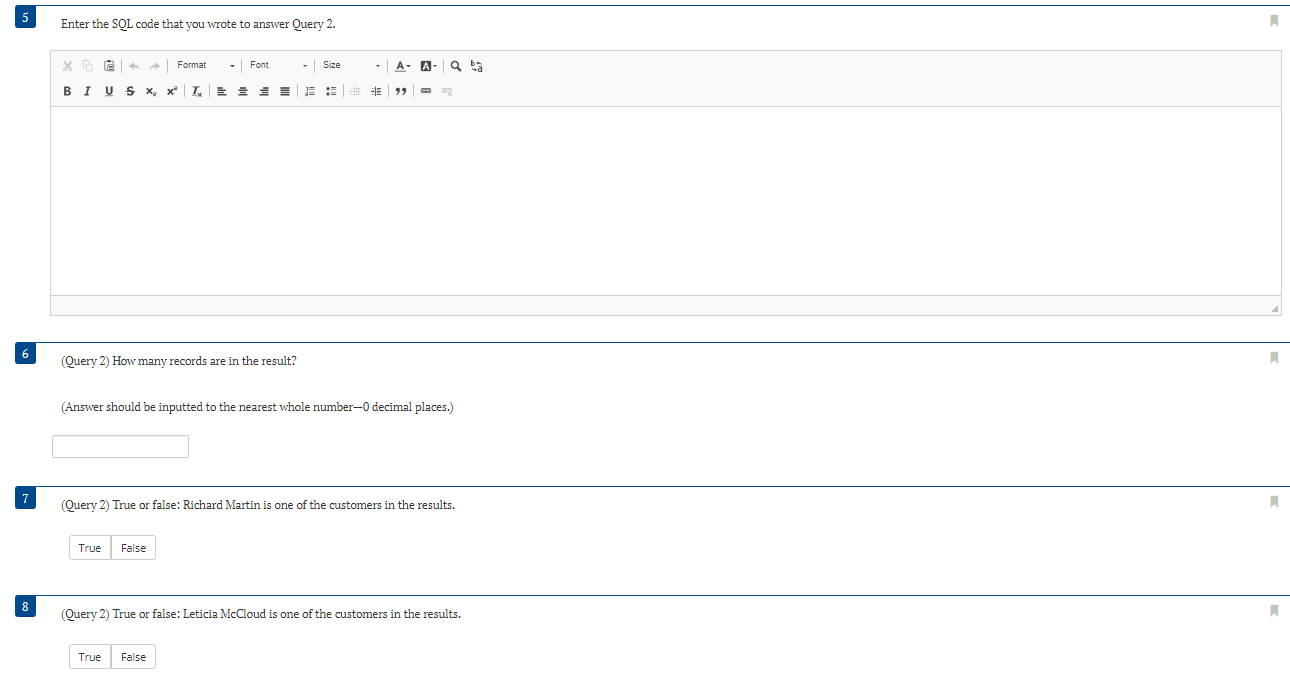Insert a numbered list
This screenshot has width=1290, height=693.
[310, 91]
